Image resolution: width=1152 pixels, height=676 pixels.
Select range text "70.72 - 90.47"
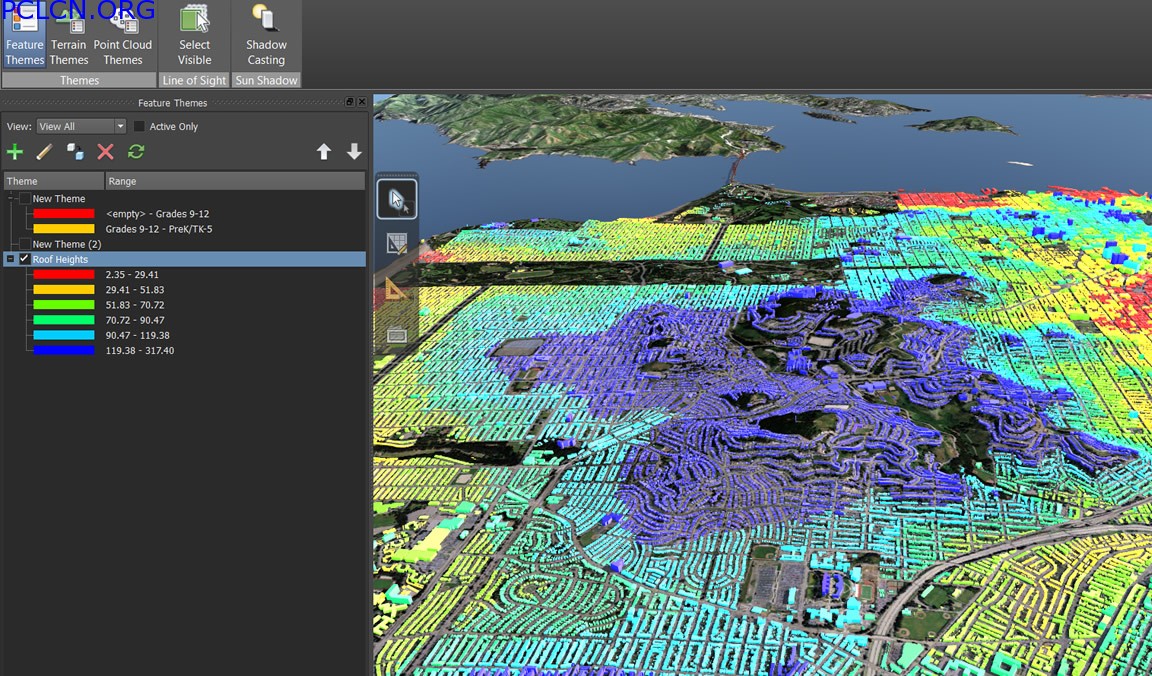[x=135, y=320]
